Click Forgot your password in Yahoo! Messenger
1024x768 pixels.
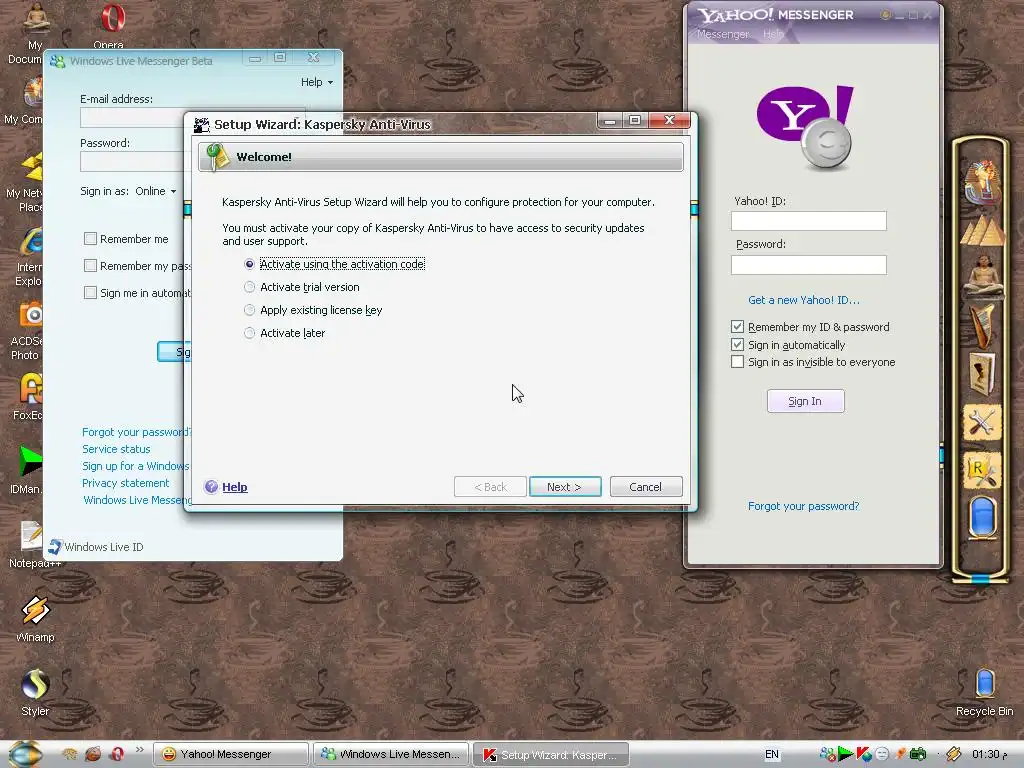click(x=803, y=506)
